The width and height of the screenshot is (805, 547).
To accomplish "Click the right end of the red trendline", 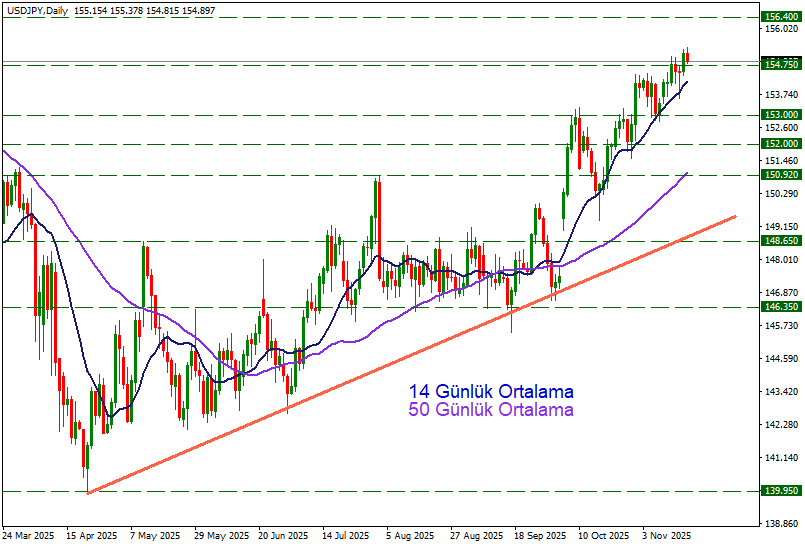I will pyautogui.click(x=735, y=216).
